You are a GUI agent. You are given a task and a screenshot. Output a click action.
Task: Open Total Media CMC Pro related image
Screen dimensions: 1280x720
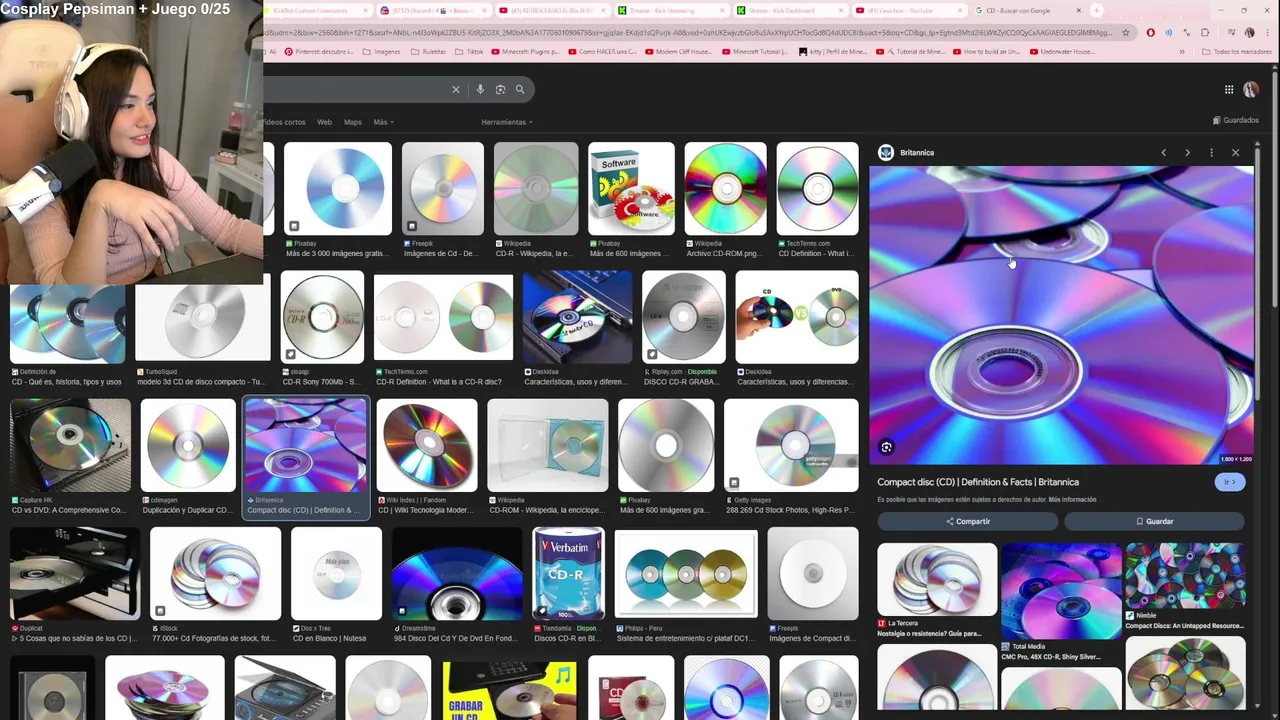point(1061,591)
